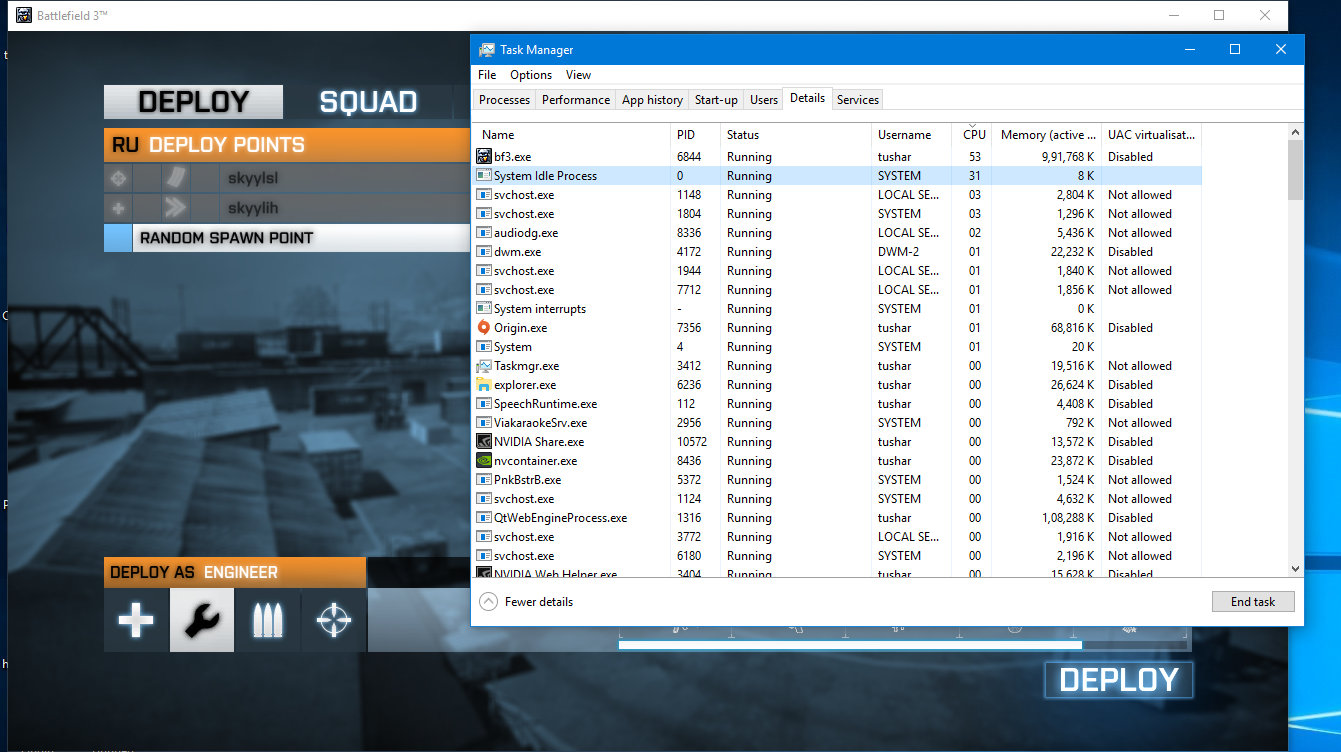The height and width of the screenshot is (752, 1341).
Task: Click the weapon loadout progress bar
Action: coord(905,645)
